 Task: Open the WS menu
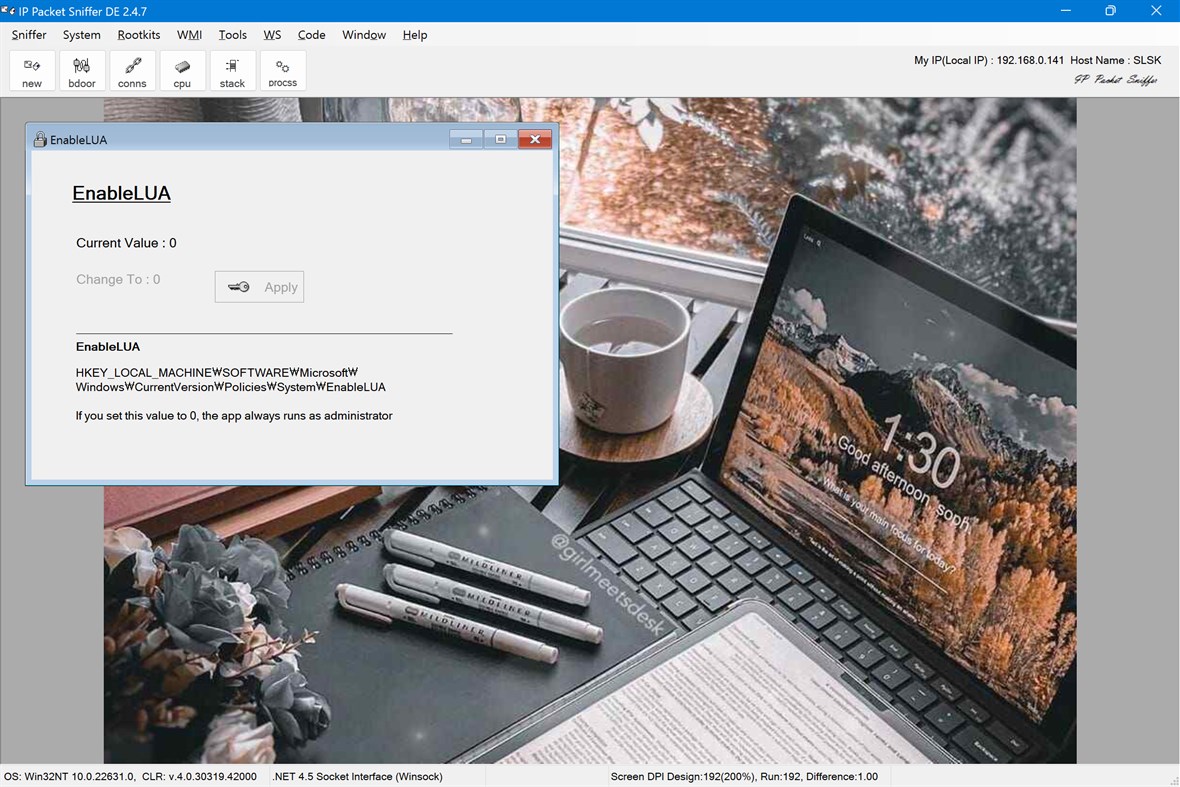tap(272, 35)
